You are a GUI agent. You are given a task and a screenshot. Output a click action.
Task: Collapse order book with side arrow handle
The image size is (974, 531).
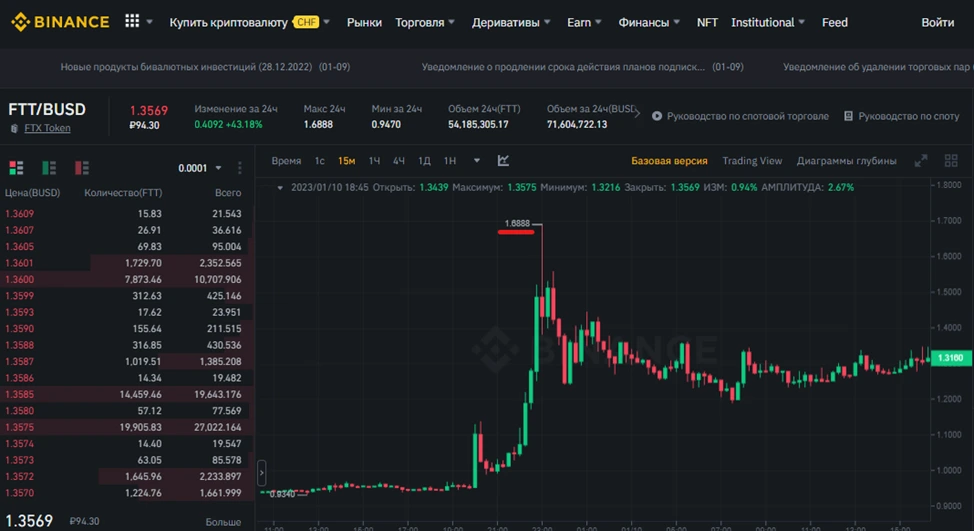[x=262, y=473]
